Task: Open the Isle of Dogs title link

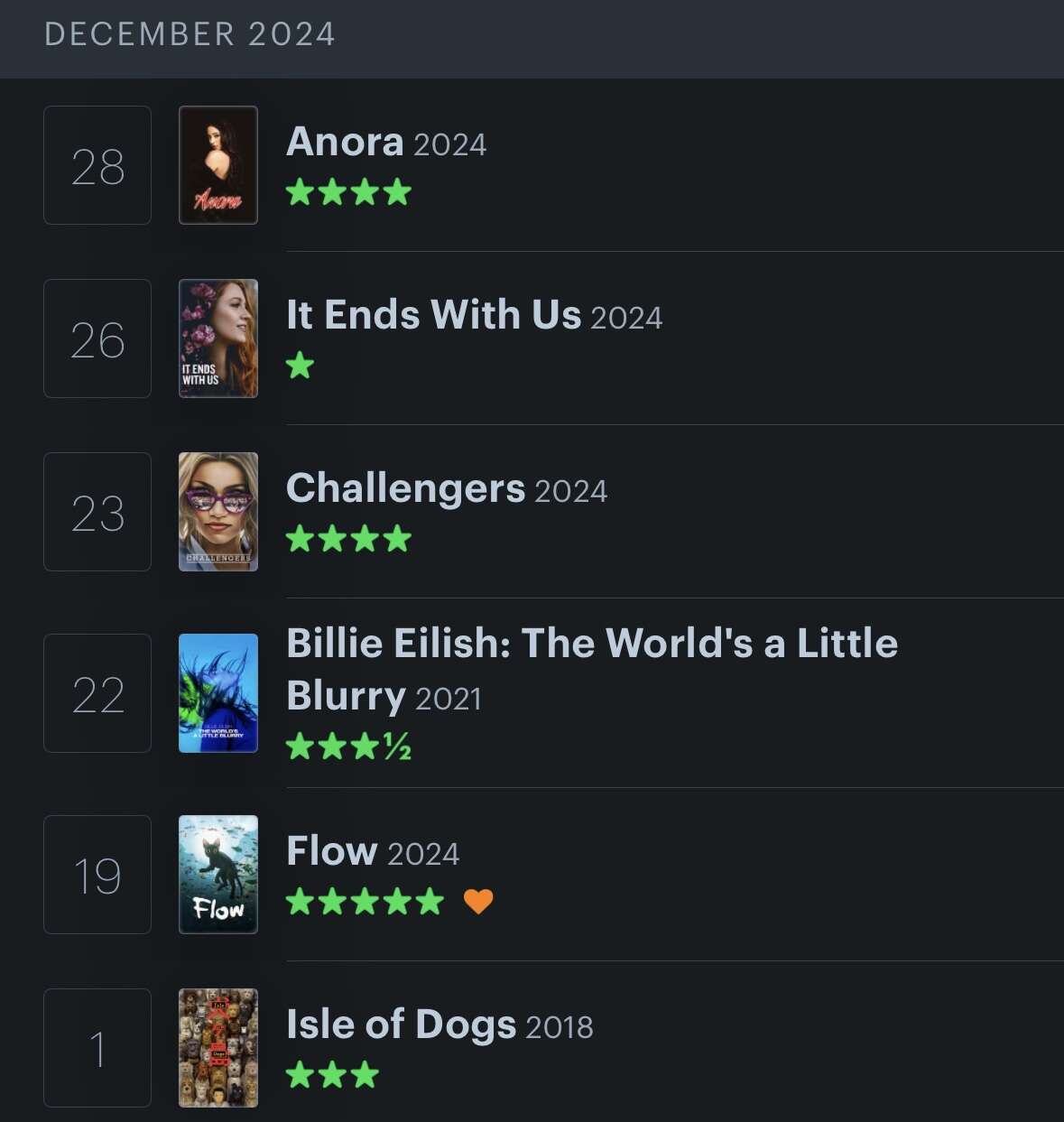Action: click(401, 1025)
